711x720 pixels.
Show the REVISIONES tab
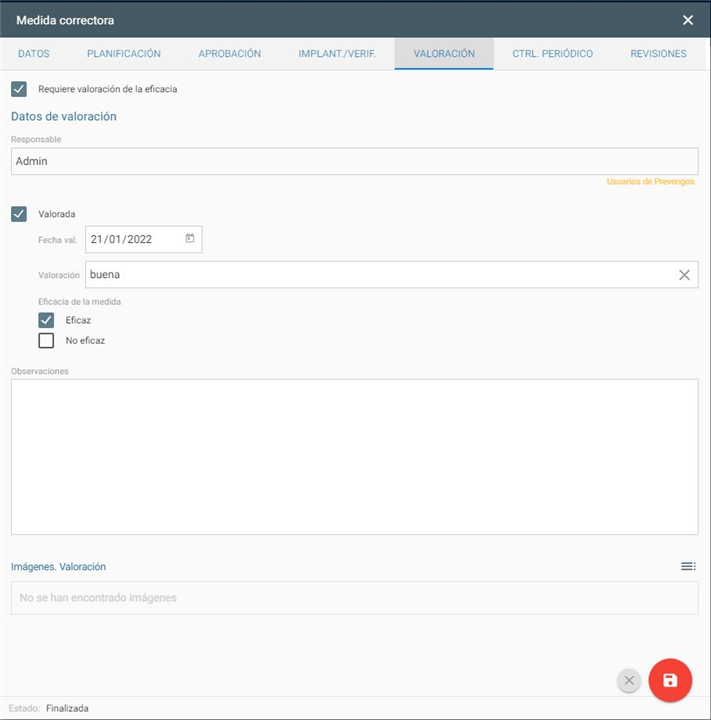658,54
